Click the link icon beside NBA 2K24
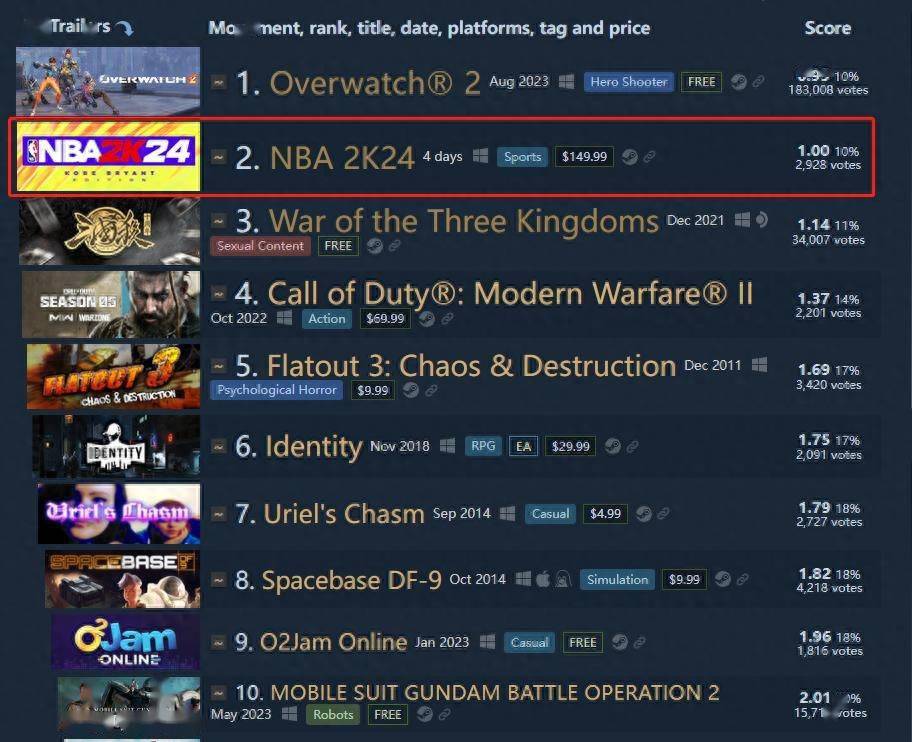The image size is (912, 742). 650,156
